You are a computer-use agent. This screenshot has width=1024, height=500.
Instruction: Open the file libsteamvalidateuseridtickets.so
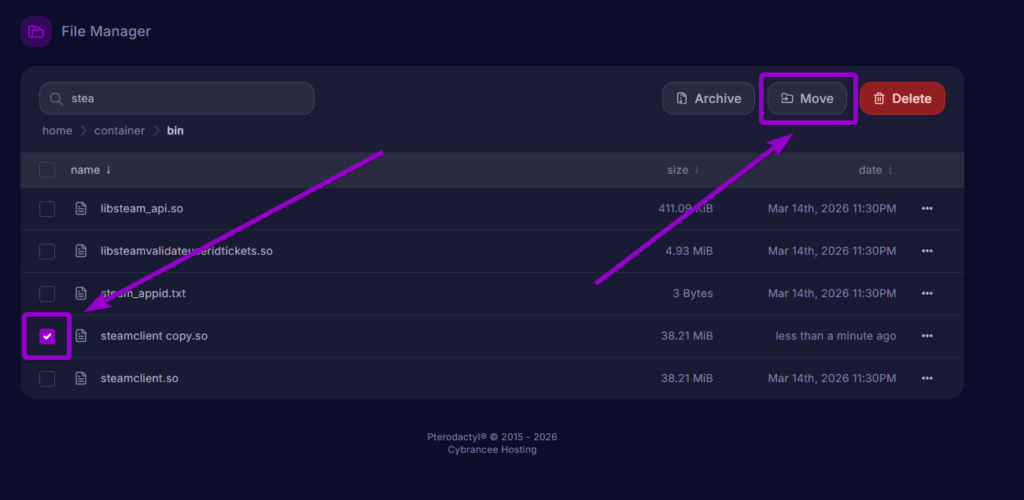click(x=187, y=251)
